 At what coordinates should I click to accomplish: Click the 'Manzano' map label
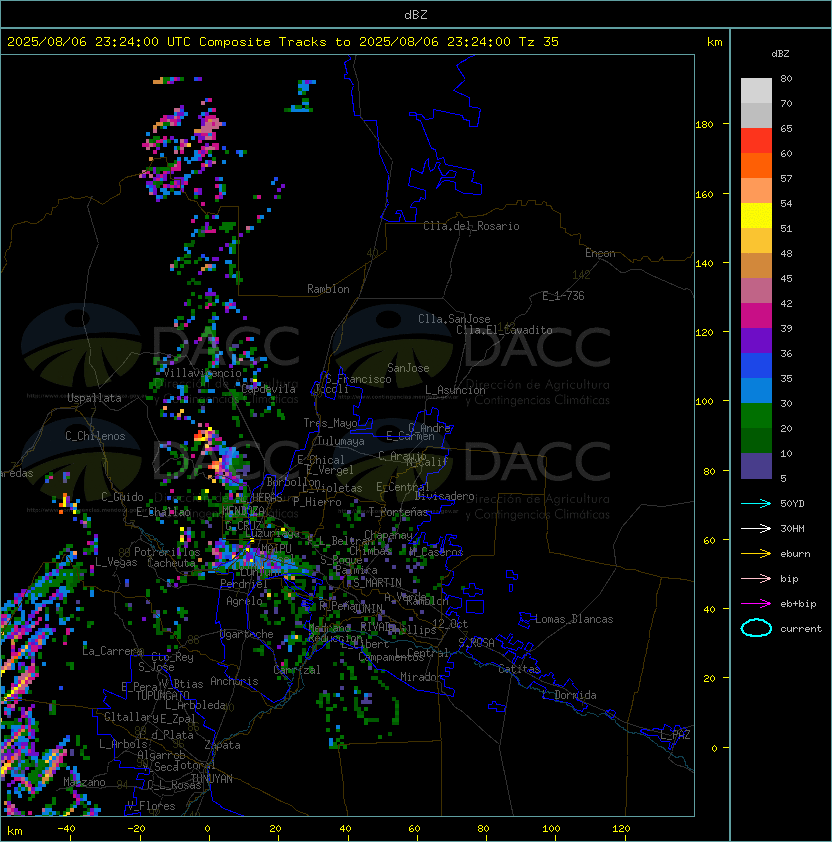(84, 782)
